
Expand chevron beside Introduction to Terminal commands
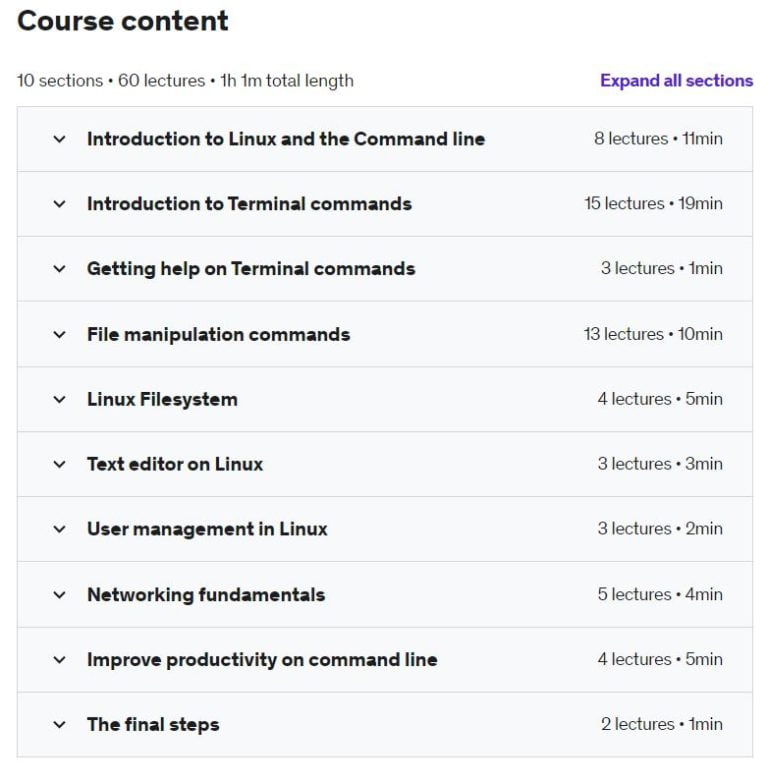click(59, 204)
